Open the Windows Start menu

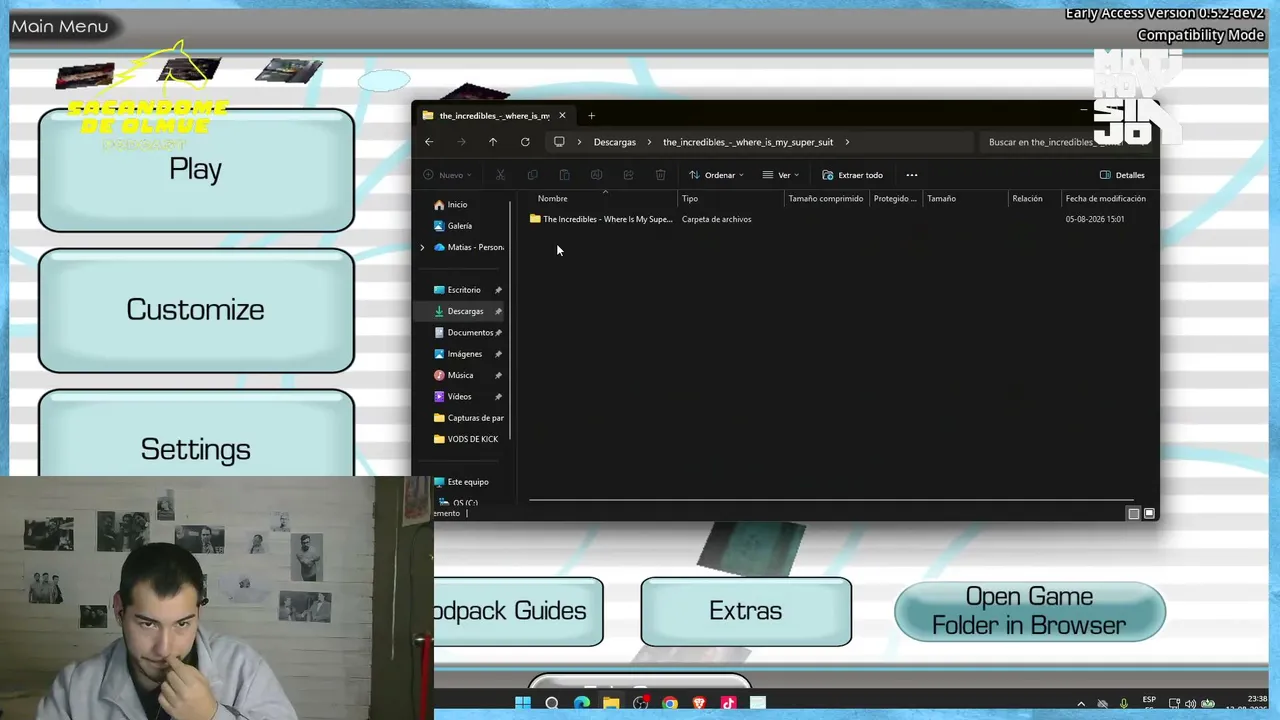coord(522,703)
